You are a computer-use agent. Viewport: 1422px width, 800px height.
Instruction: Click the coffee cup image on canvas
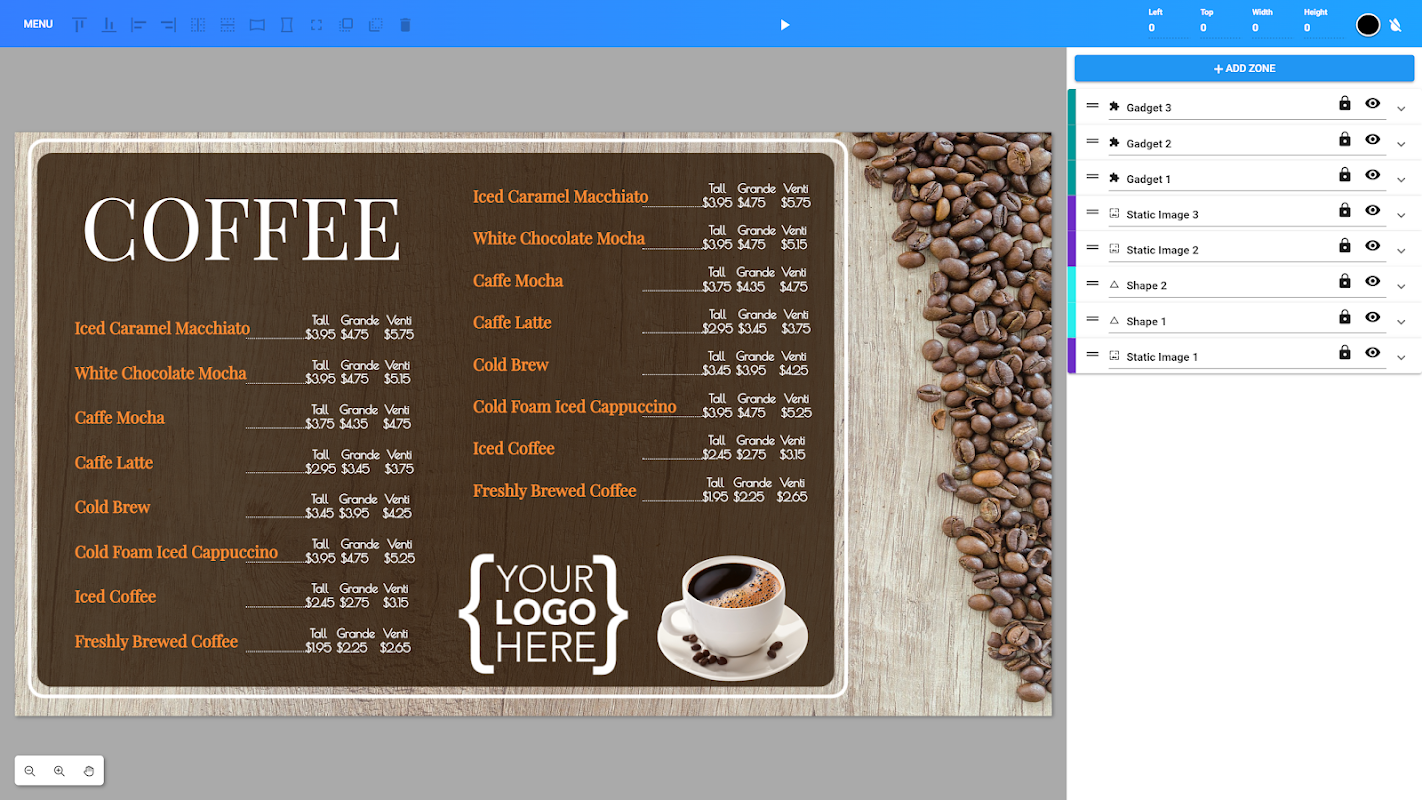(x=732, y=618)
